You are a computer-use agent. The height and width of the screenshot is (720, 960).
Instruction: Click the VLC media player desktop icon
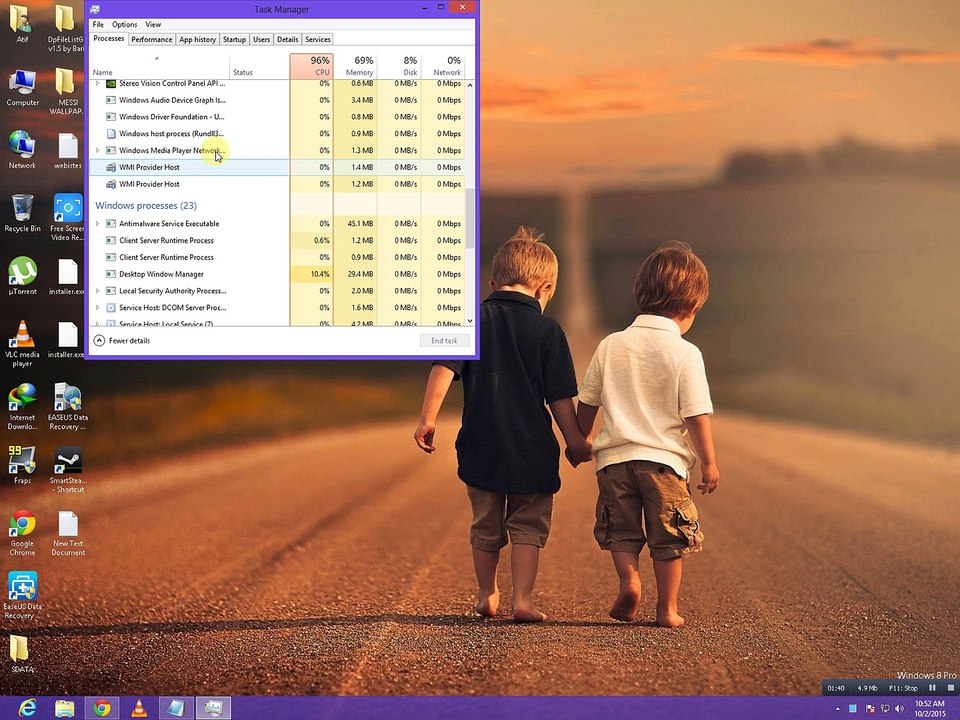pyautogui.click(x=22, y=343)
